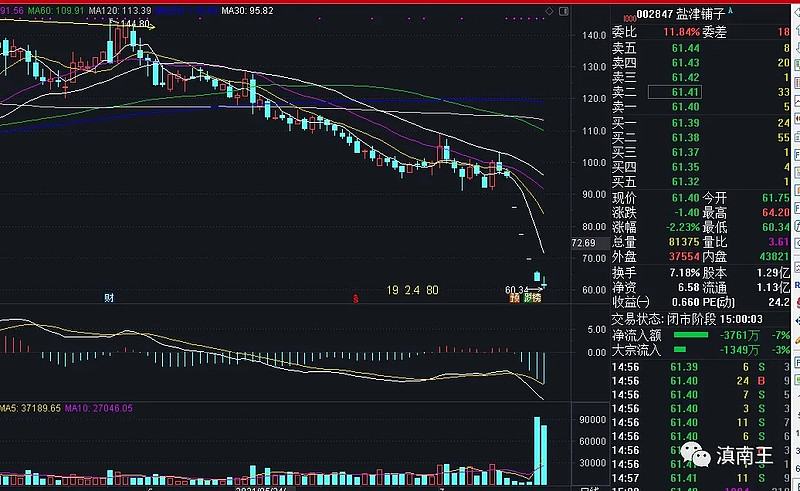Viewport: 800px width, 491px height.
Task: Click the tallest volume bar near 90000
Action: pos(537,451)
